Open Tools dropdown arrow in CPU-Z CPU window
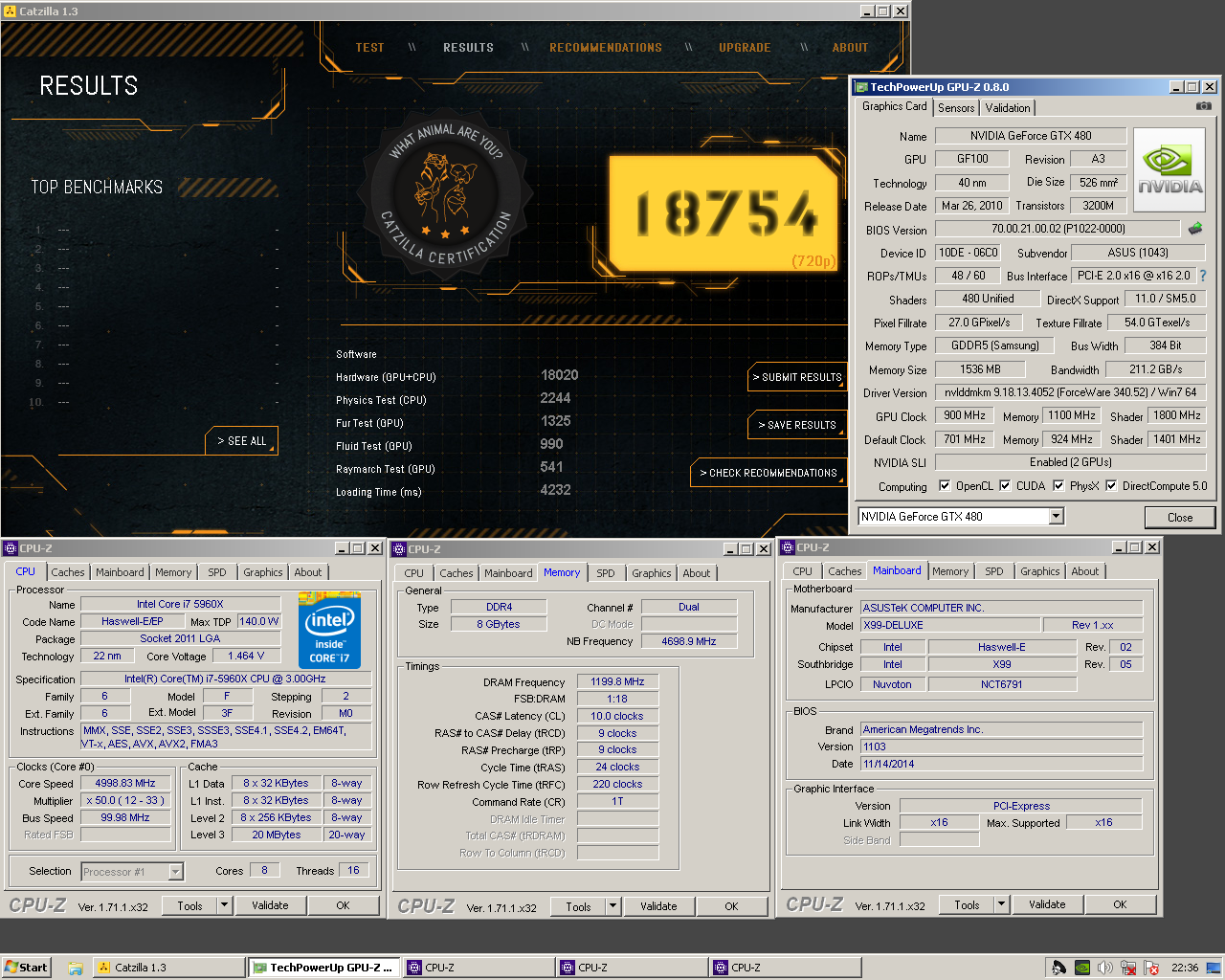Image resolution: width=1225 pixels, height=980 pixels. (x=225, y=905)
